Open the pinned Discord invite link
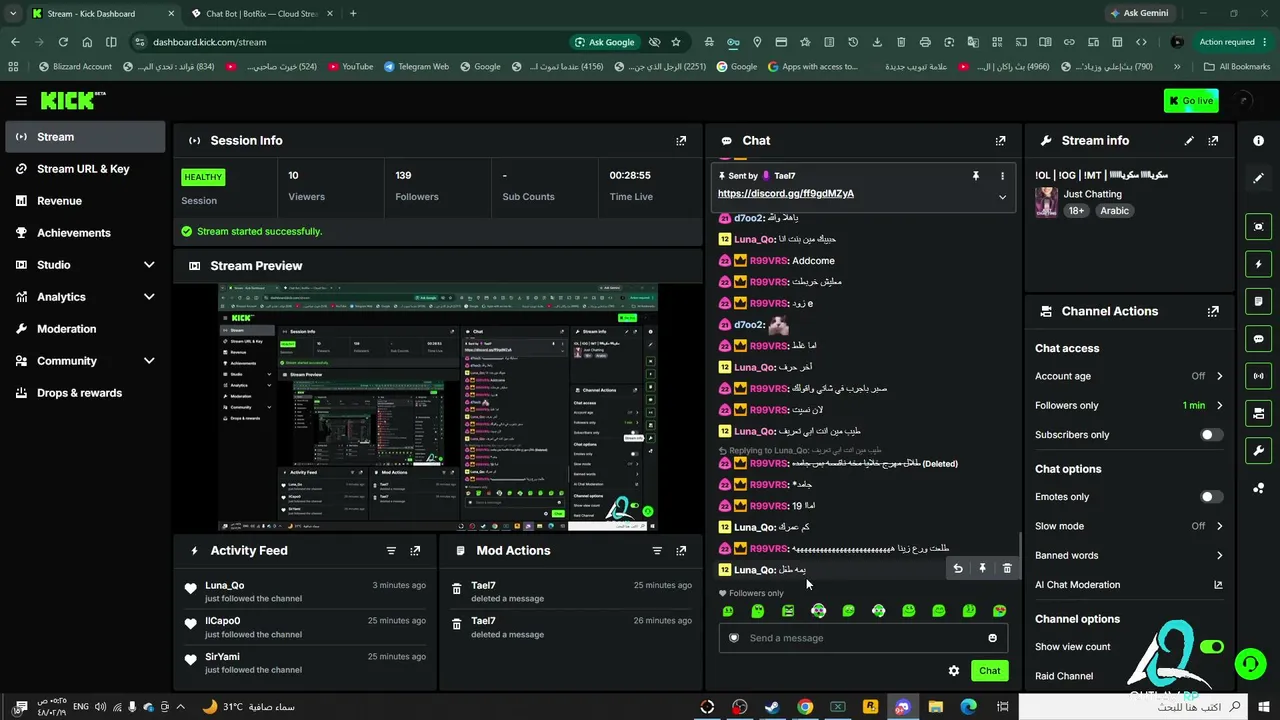This screenshot has height=720, width=1280. pos(786,194)
